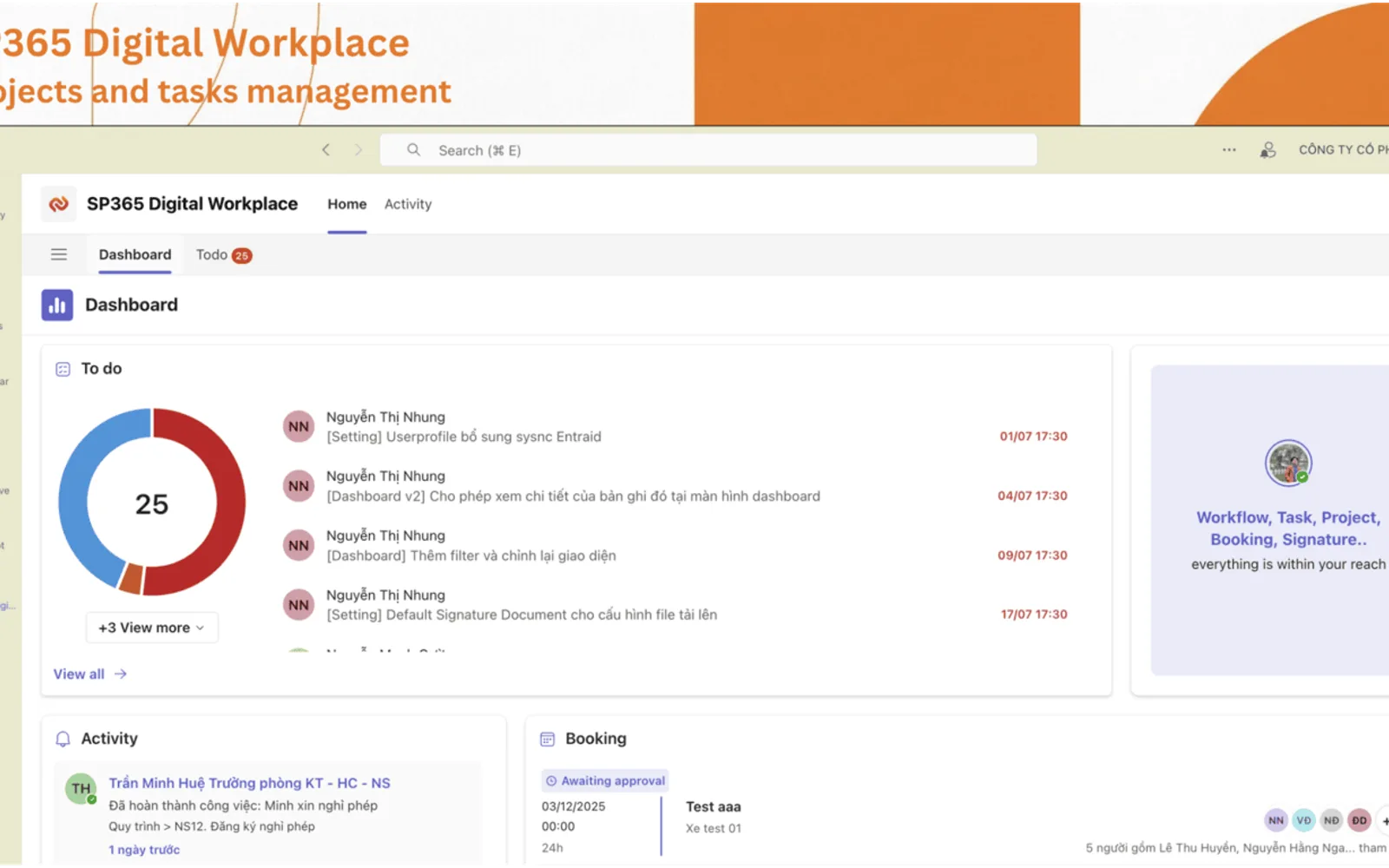Click the people account icon near company name

[1268, 150]
